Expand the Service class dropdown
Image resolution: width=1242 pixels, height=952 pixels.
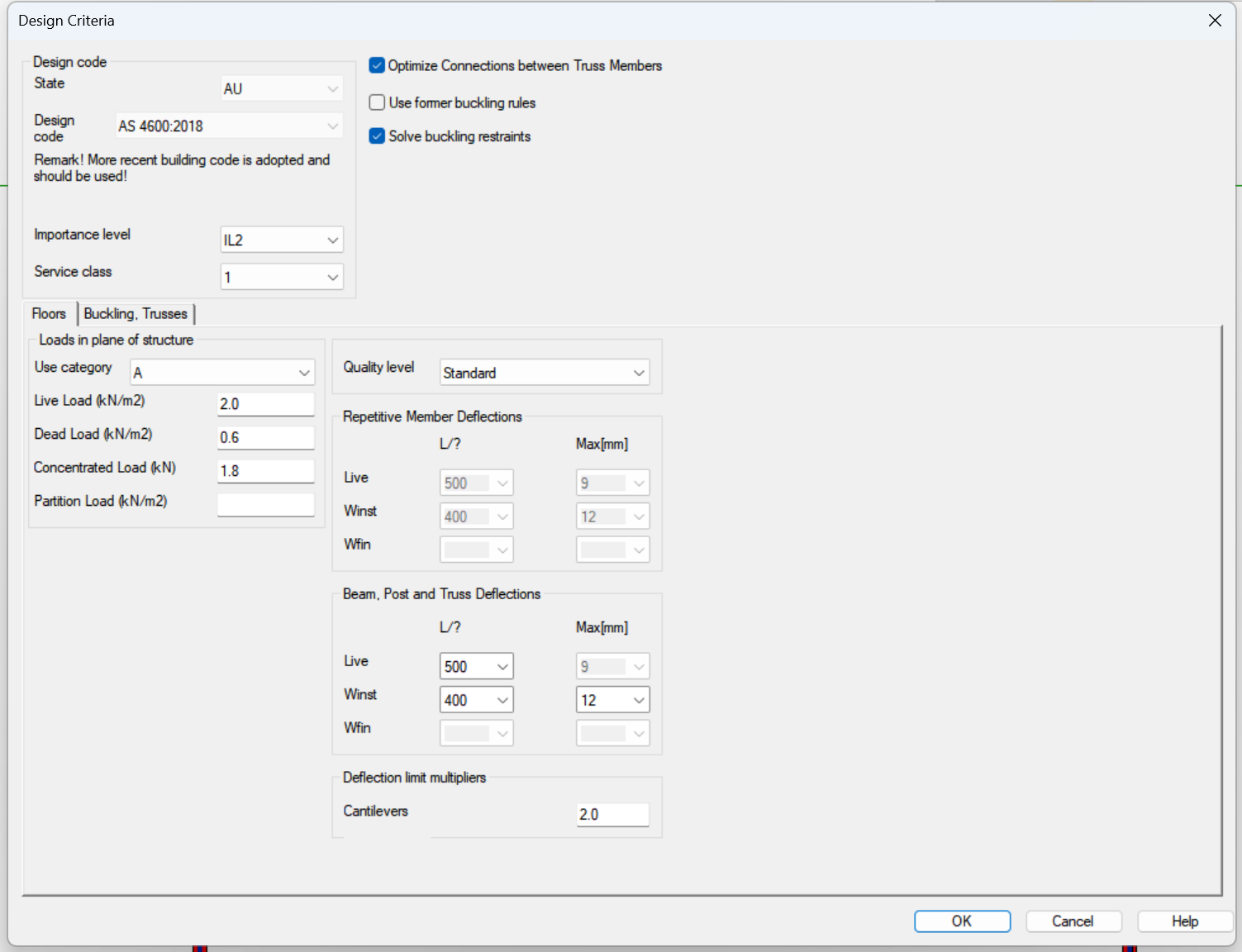pos(282,278)
